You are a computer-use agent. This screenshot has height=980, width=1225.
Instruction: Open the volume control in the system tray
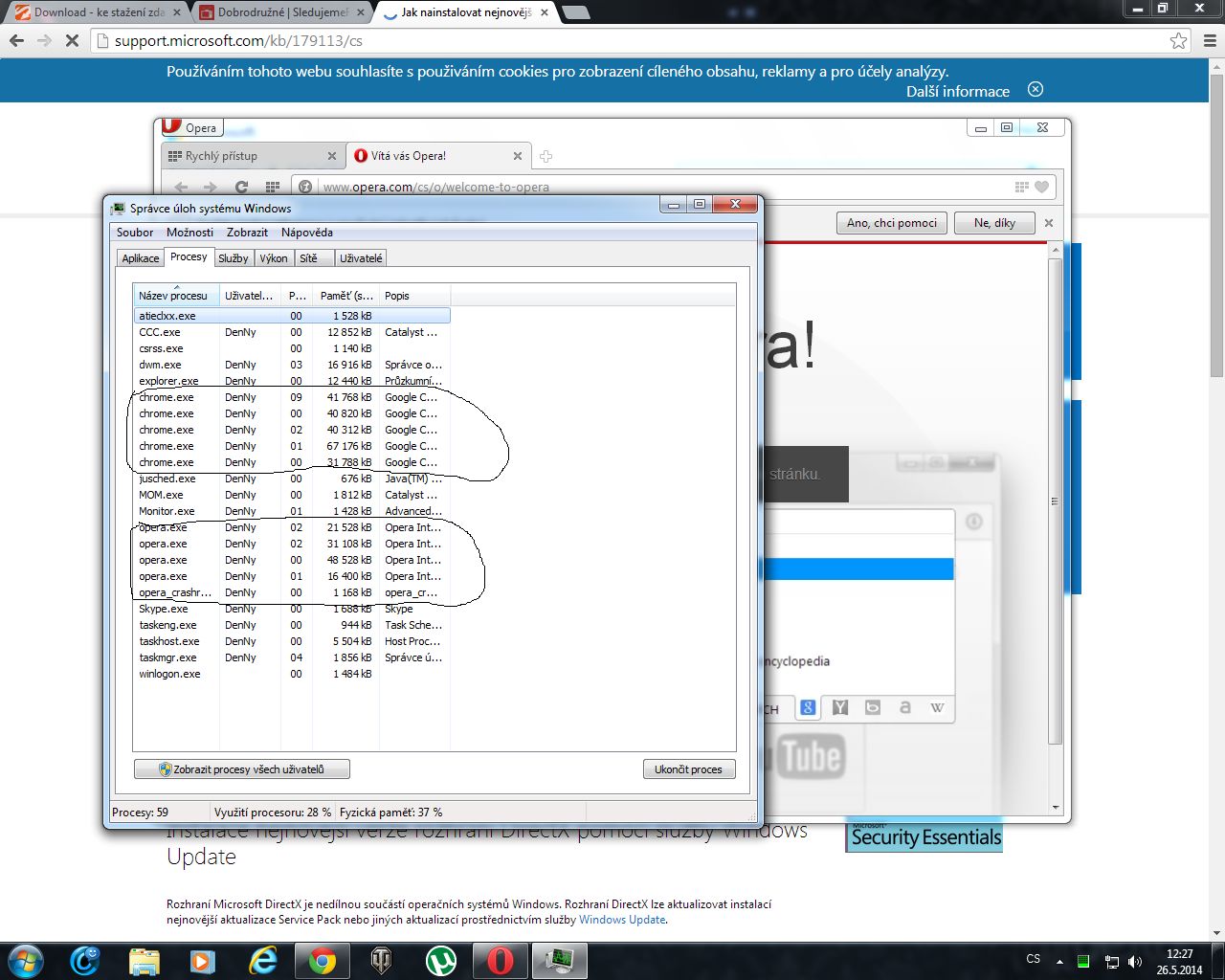click(x=1135, y=962)
